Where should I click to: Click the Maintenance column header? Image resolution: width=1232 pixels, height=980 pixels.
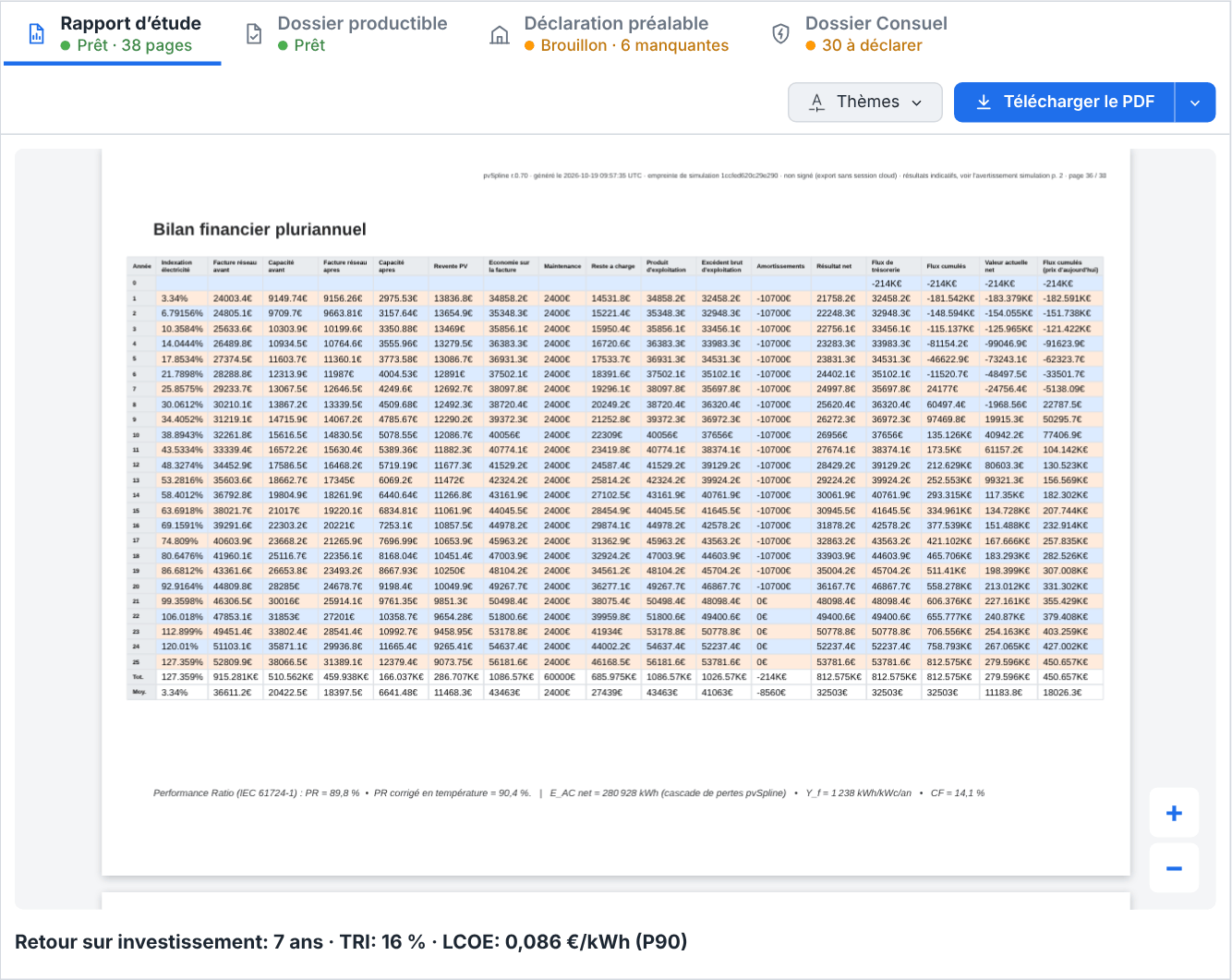[x=562, y=266]
